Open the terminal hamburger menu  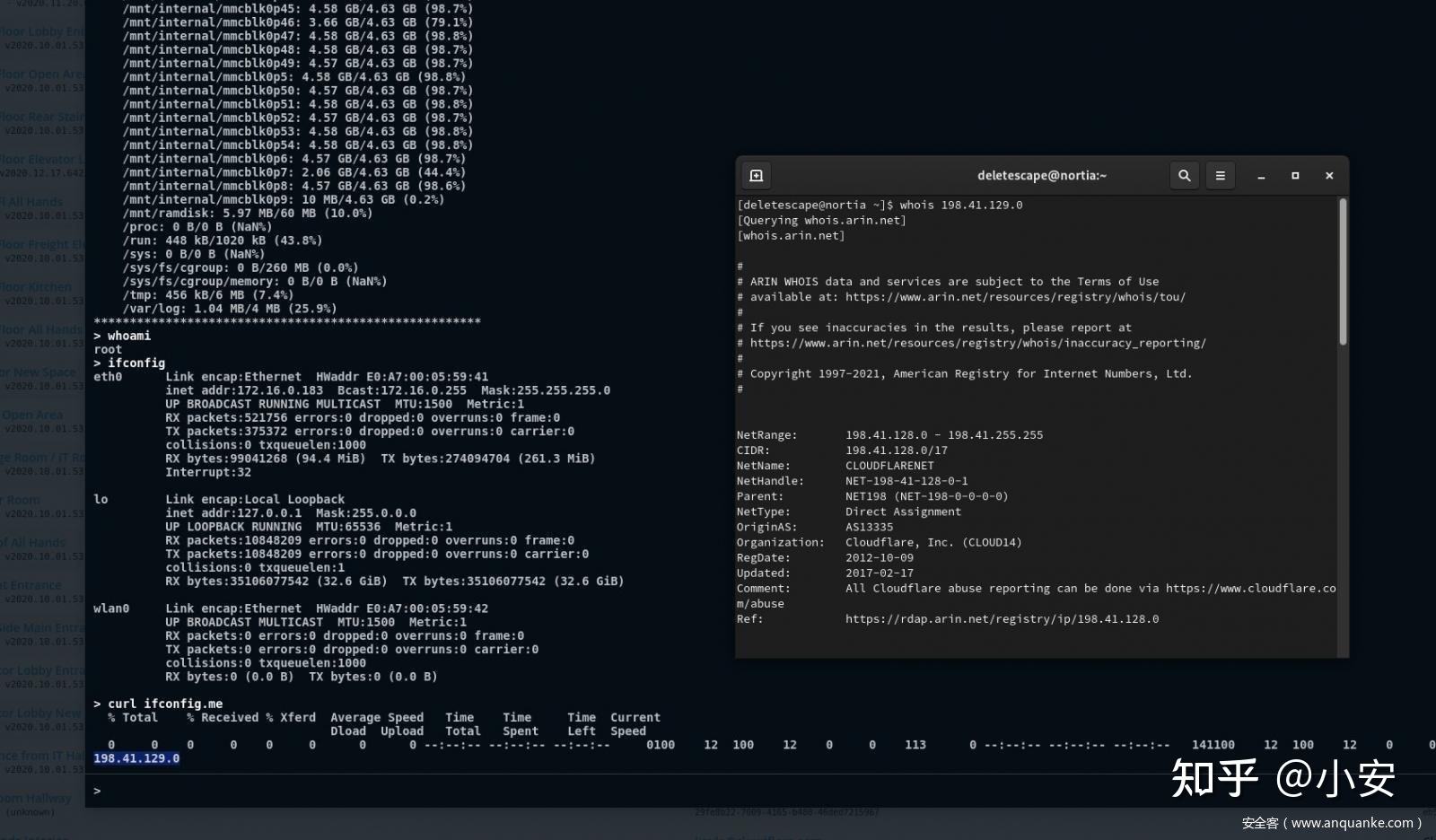(x=1220, y=176)
